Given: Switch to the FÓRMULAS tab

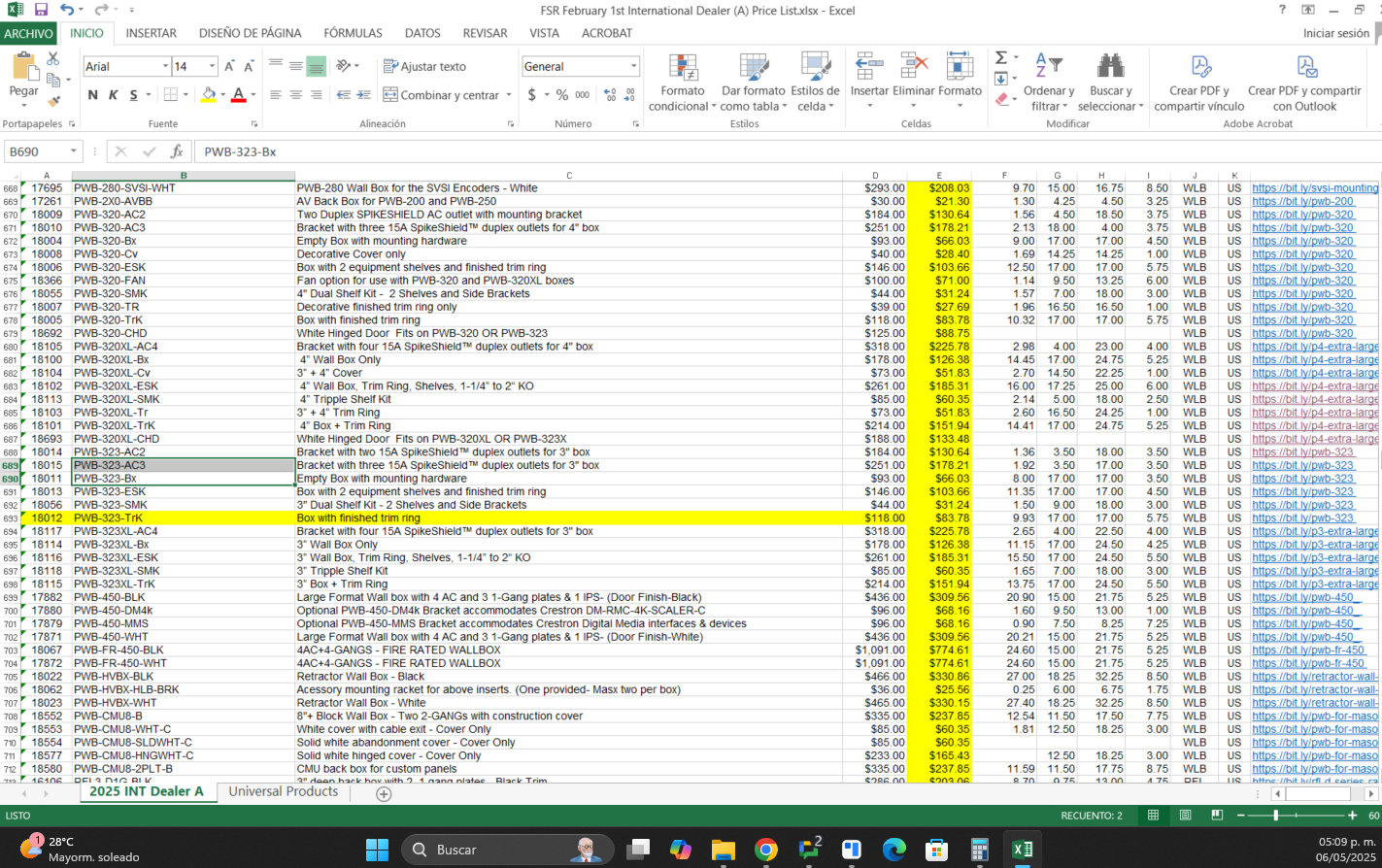Looking at the screenshot, I should 353,33.
